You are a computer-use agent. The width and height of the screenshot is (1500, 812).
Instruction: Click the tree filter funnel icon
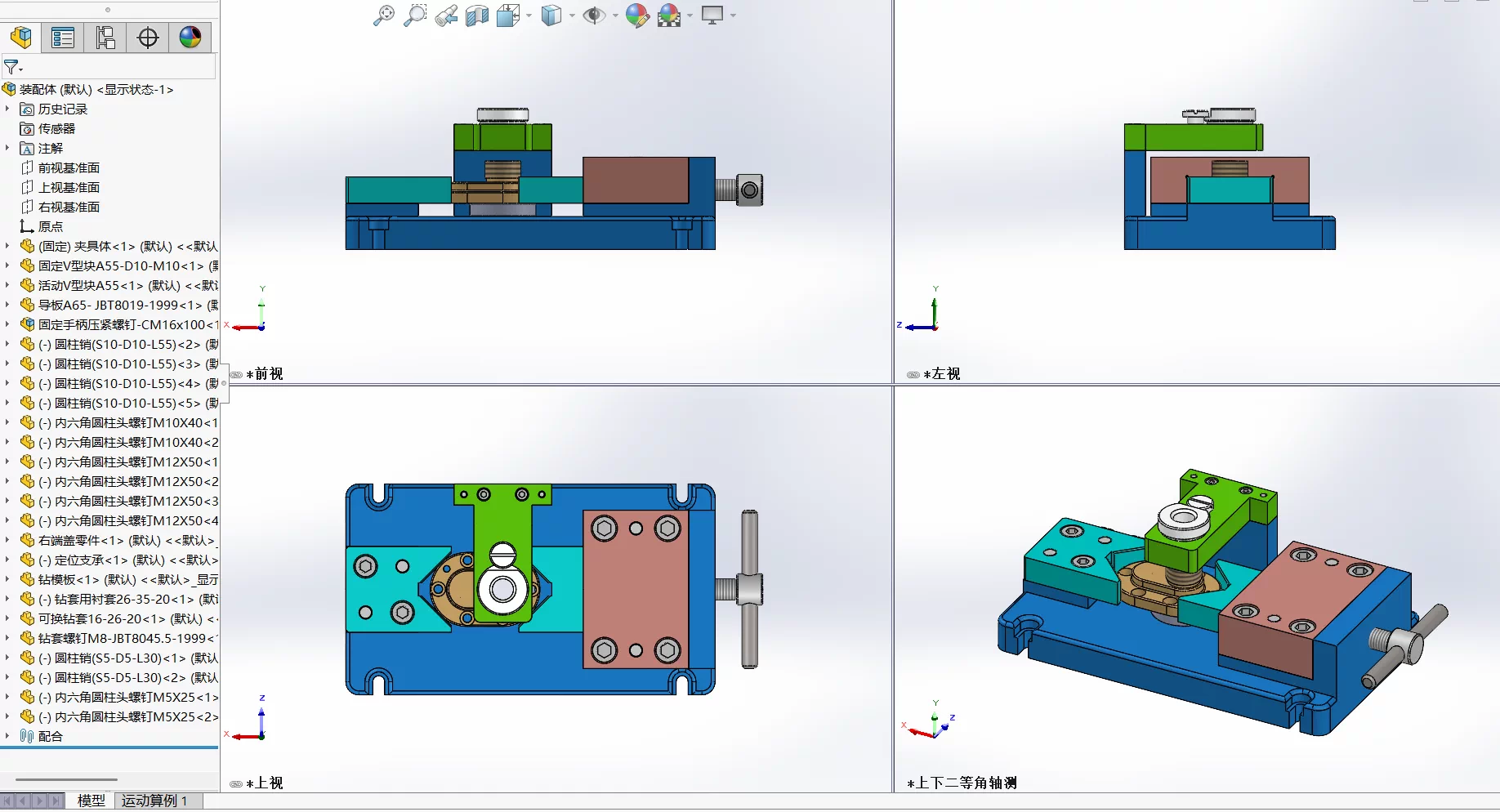click(11, 67)
